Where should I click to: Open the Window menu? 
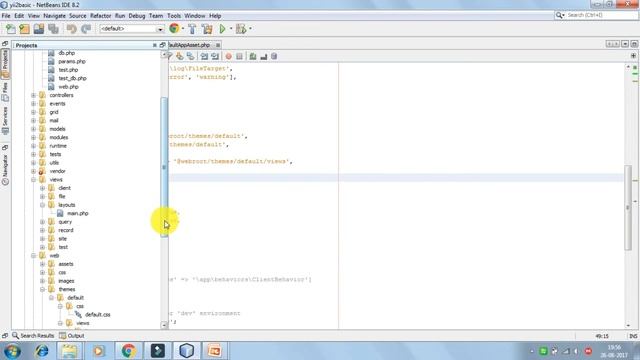click(195, 16)
